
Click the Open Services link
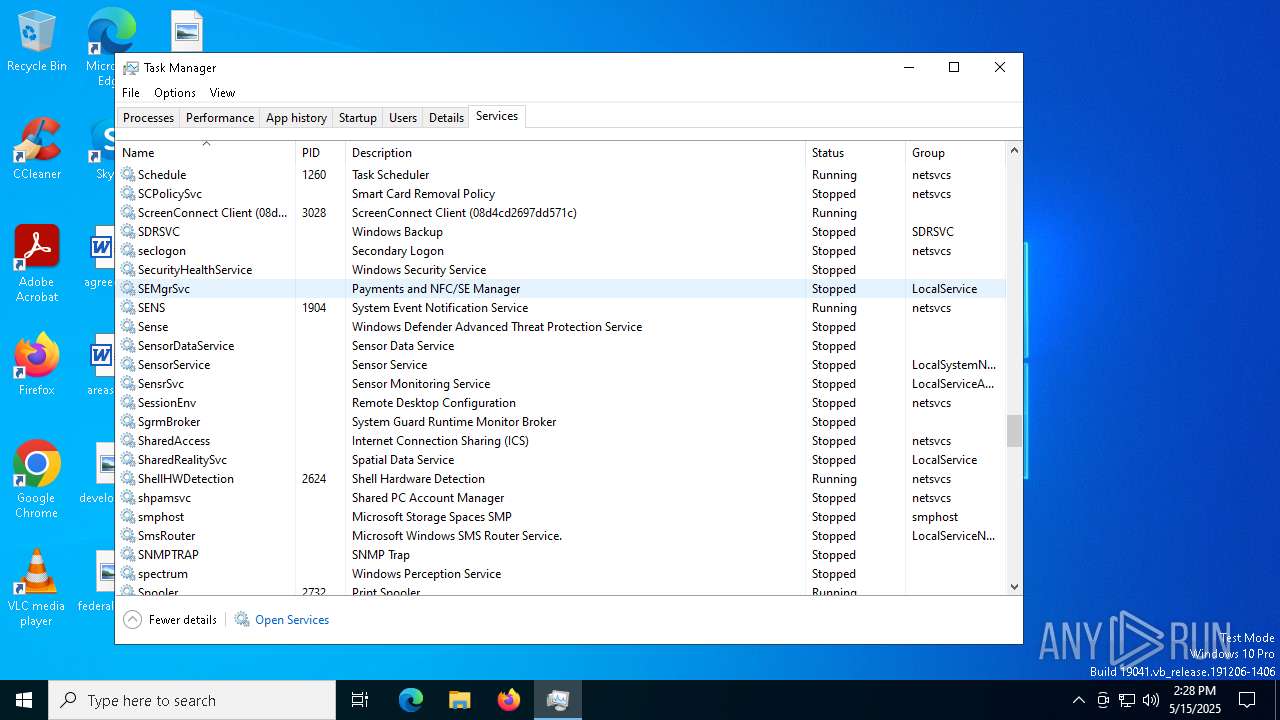292,620
